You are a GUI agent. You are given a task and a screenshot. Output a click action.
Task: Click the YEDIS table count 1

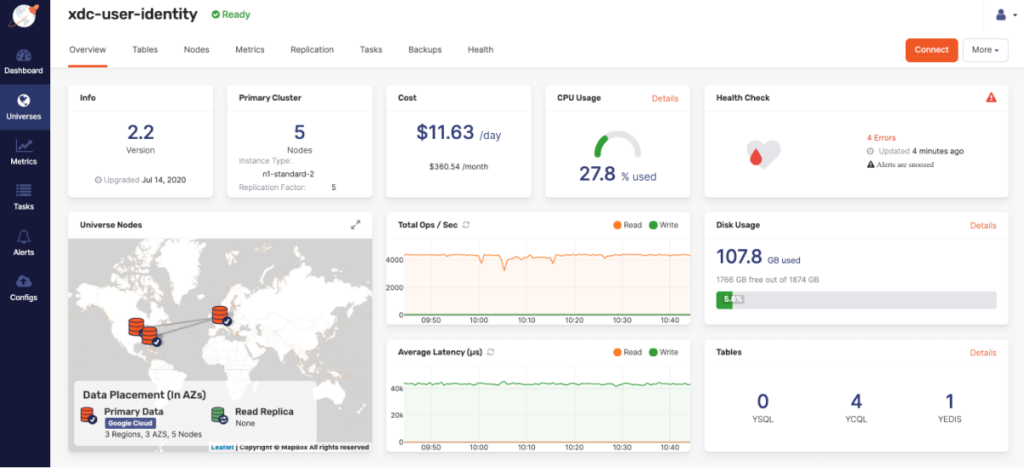950,401
